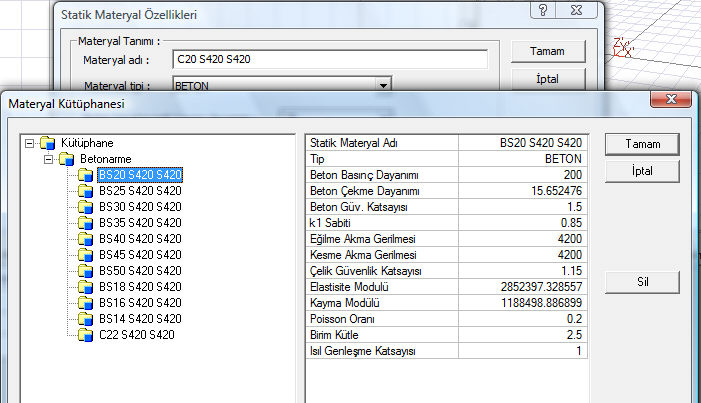This screenshot has width=701, height=403.
Task: Delete the material with the Sil button
Action: 642,282
